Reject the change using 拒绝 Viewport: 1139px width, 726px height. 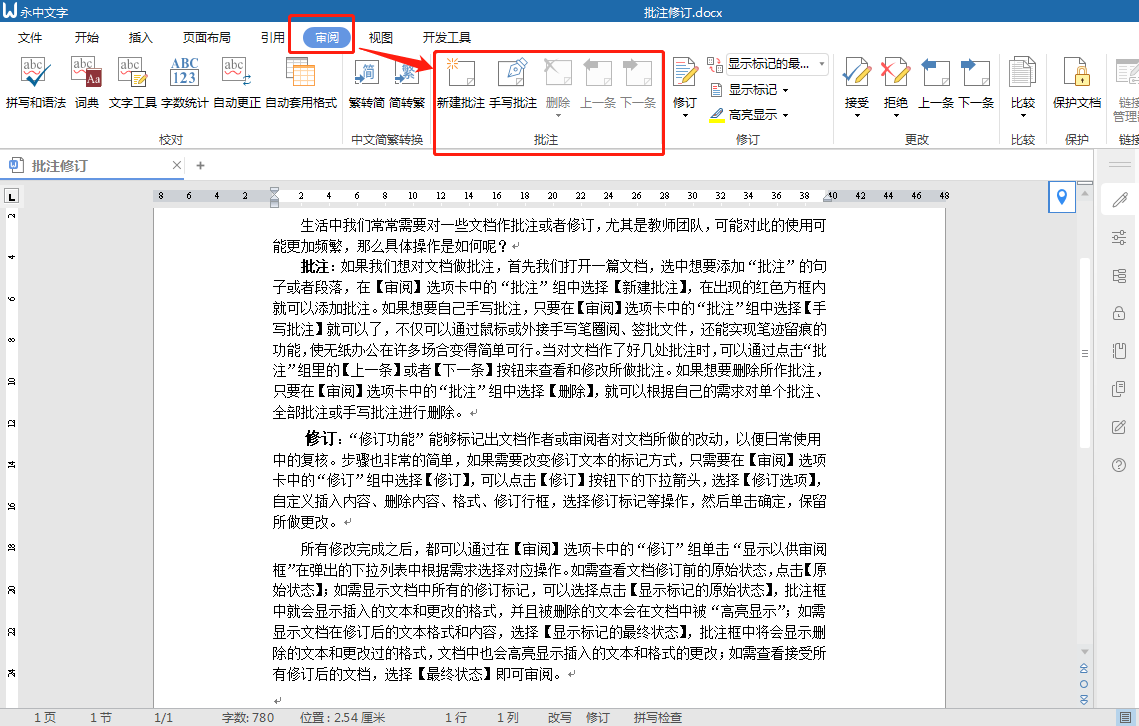(895, 85)
